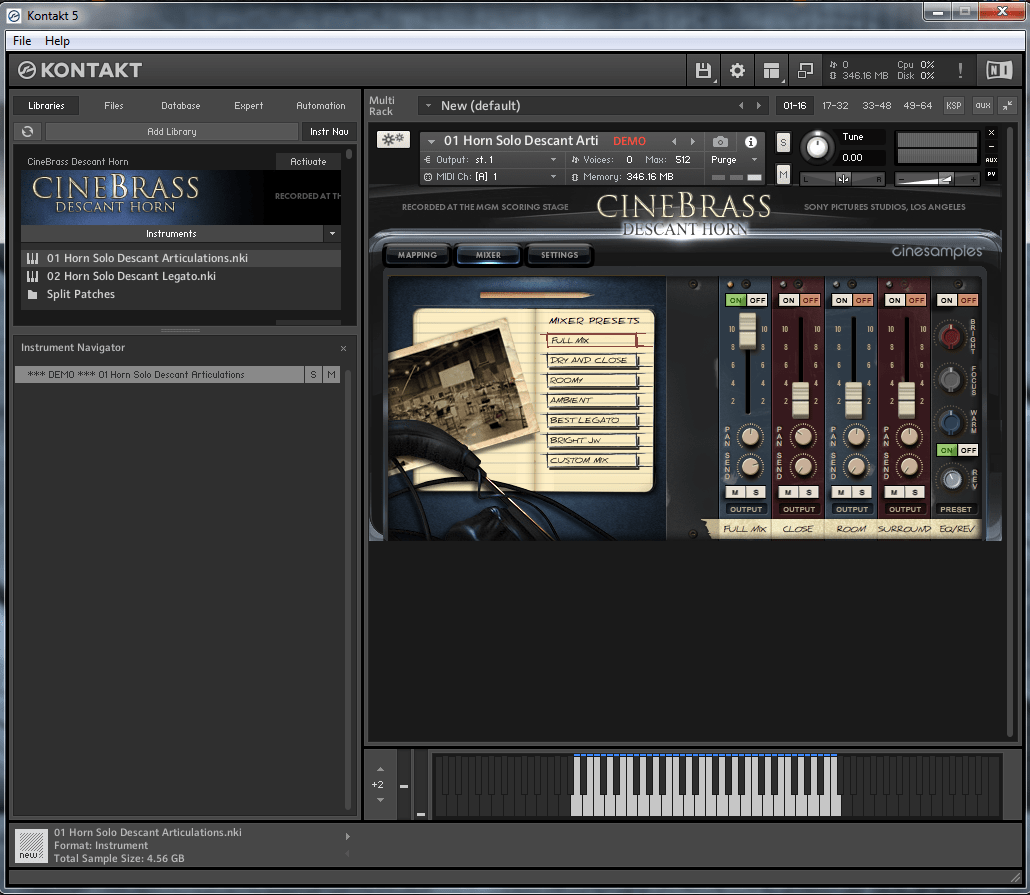
Task: Open the KSP multi script editor
Action: click(953, 105)
